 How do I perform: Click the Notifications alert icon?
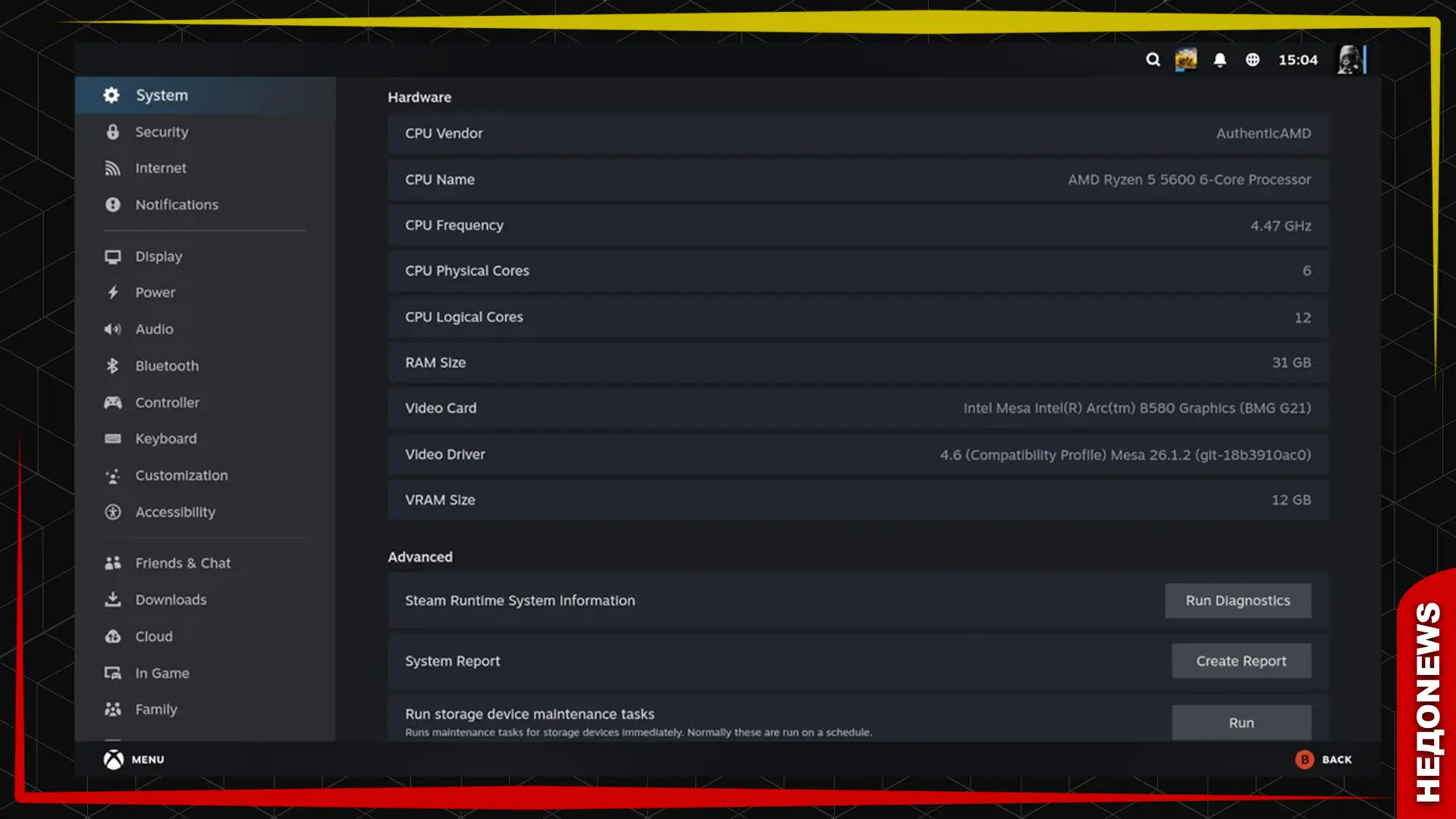(112, 205)
